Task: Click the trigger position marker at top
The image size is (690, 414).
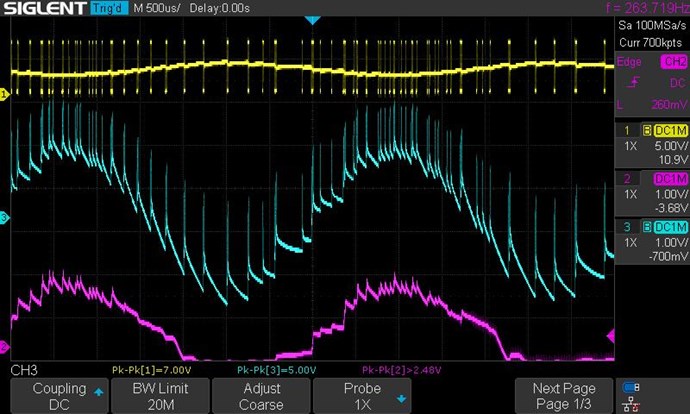Action: tap(312, 20)
